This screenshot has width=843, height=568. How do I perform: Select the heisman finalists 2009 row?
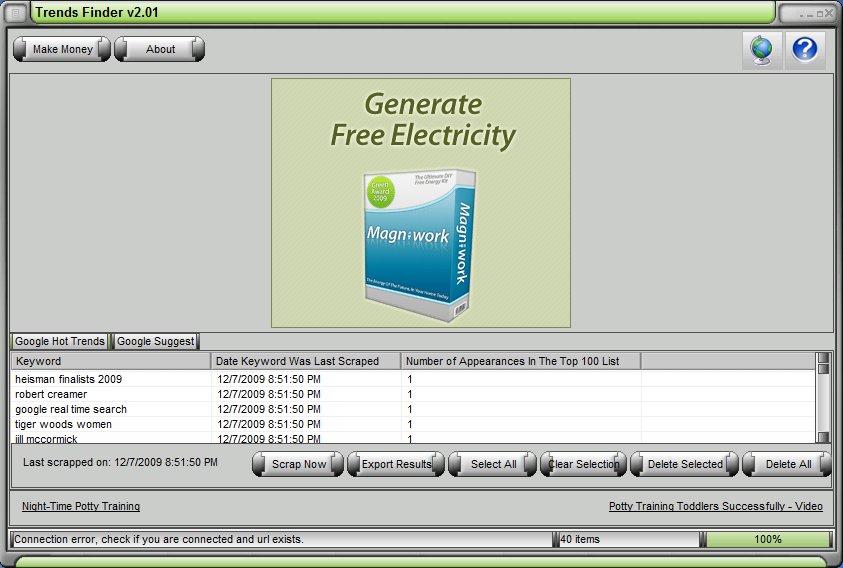point(413,379)
